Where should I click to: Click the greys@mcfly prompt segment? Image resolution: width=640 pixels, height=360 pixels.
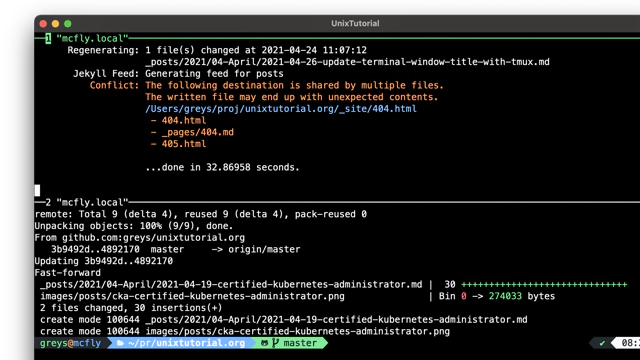(x=70, y=343)
